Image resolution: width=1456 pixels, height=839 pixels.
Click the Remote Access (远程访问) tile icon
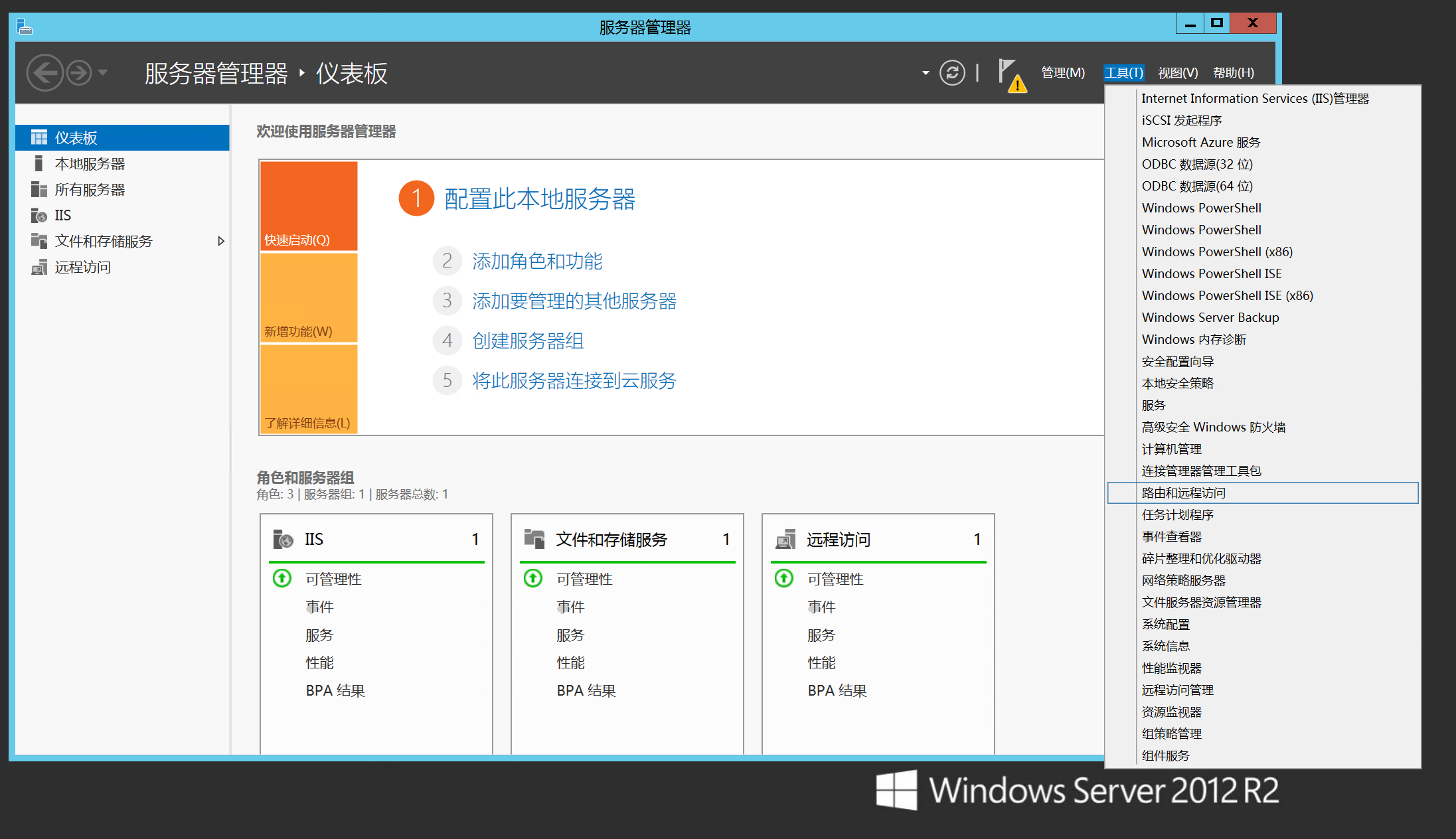coord(785,539)
